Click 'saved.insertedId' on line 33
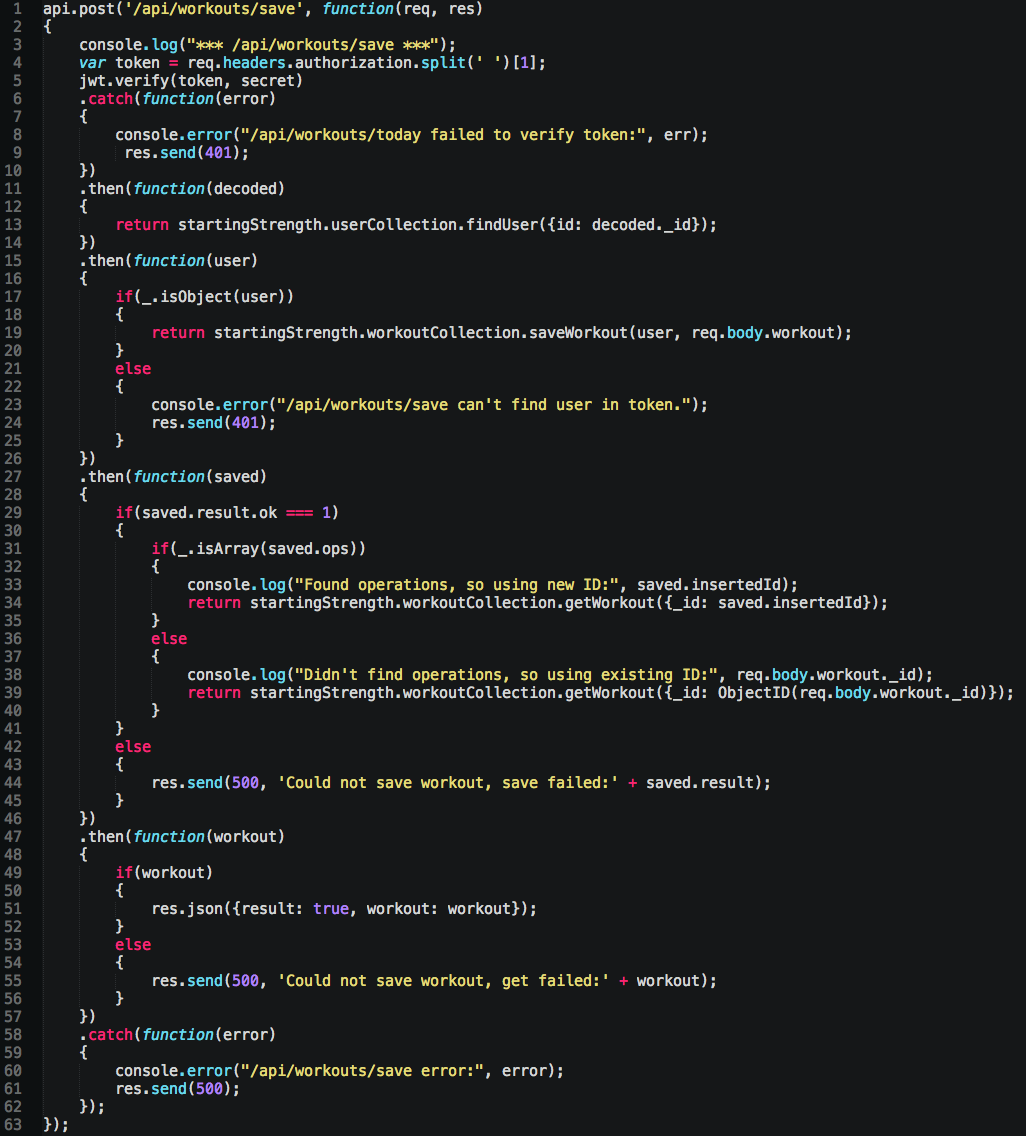This screenshot has height=1136, width=1026. (x=709, y=585)
